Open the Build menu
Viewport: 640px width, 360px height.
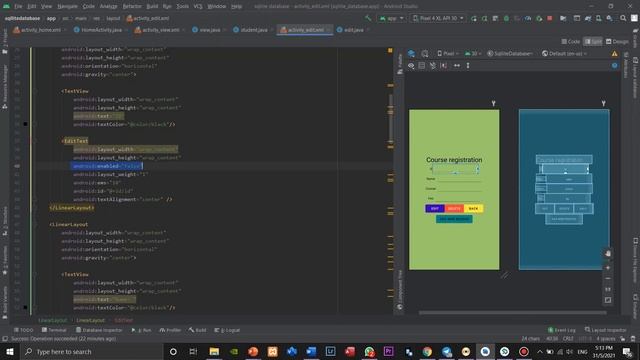click(152, 6)
